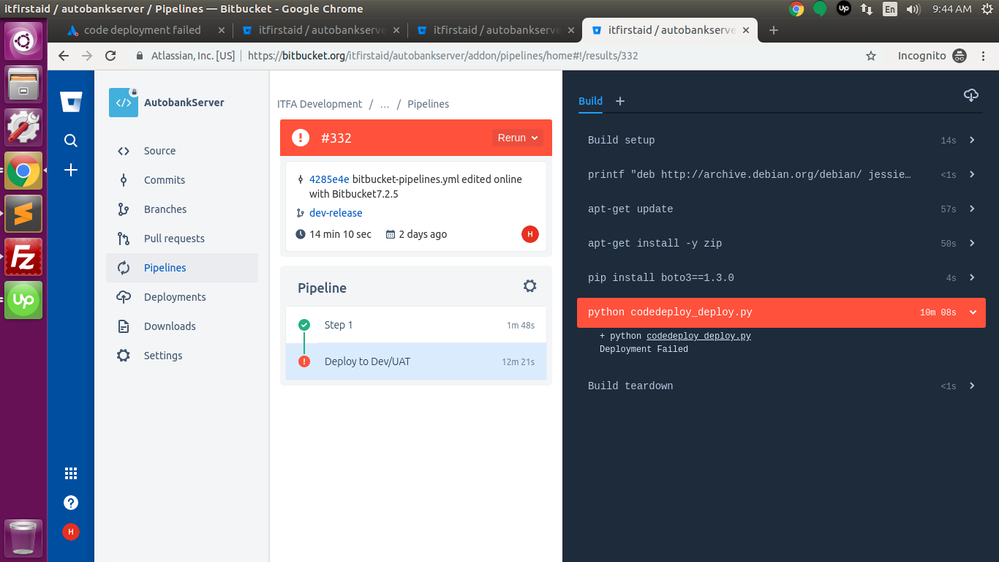Select Step 1 in the pipeline

point(416,325)
